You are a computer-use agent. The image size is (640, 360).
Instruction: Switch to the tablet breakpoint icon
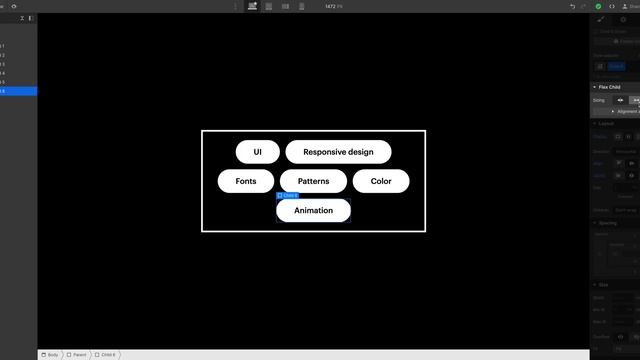click(x=269, y=7)
